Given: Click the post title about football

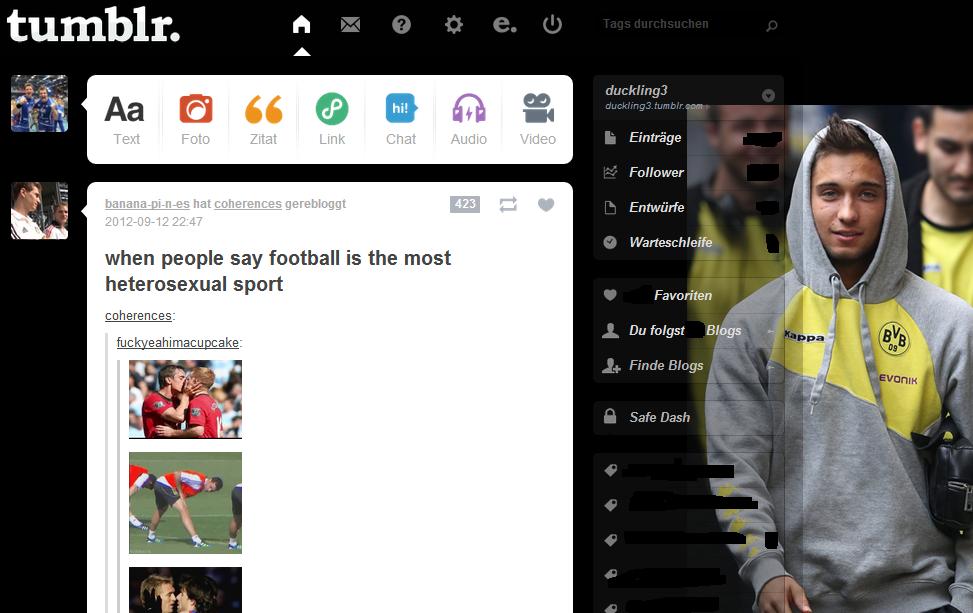Looking at the screenshot, I should tap(278, 271).
